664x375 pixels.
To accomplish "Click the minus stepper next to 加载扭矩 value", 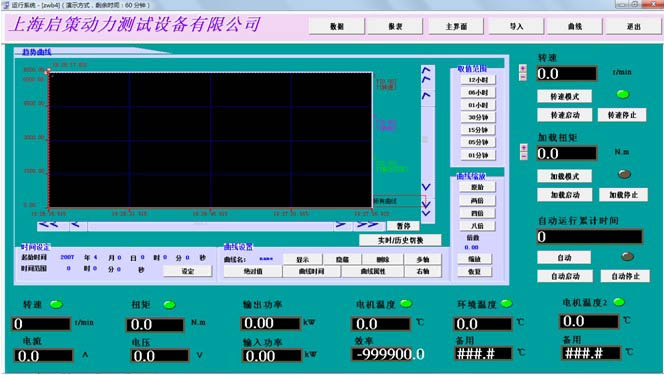I will pos(523,156).
